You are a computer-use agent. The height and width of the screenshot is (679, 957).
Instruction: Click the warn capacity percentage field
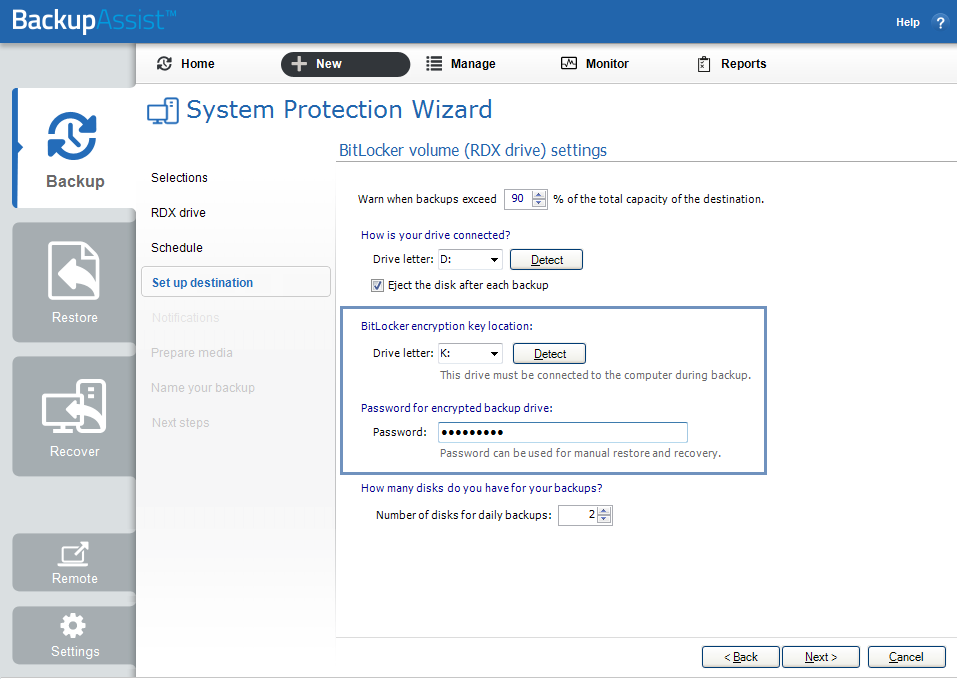pos(518,199)
